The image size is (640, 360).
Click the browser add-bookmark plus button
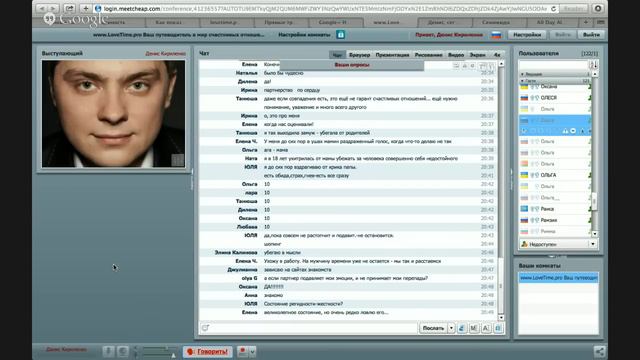coord(85,8)
